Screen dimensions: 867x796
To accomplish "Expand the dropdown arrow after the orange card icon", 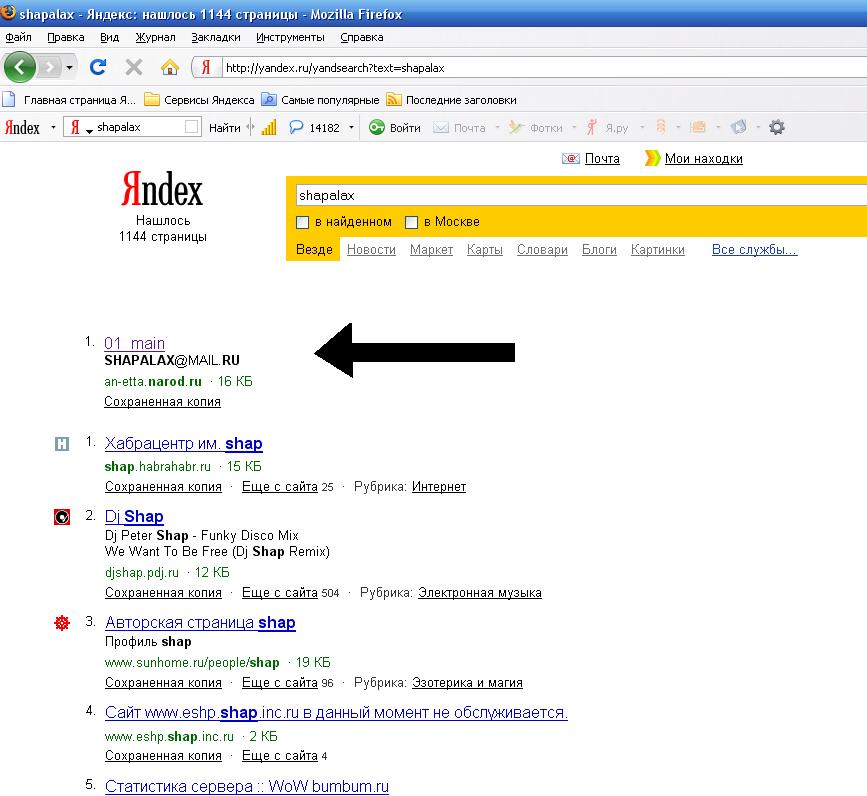I will point(718,128).
